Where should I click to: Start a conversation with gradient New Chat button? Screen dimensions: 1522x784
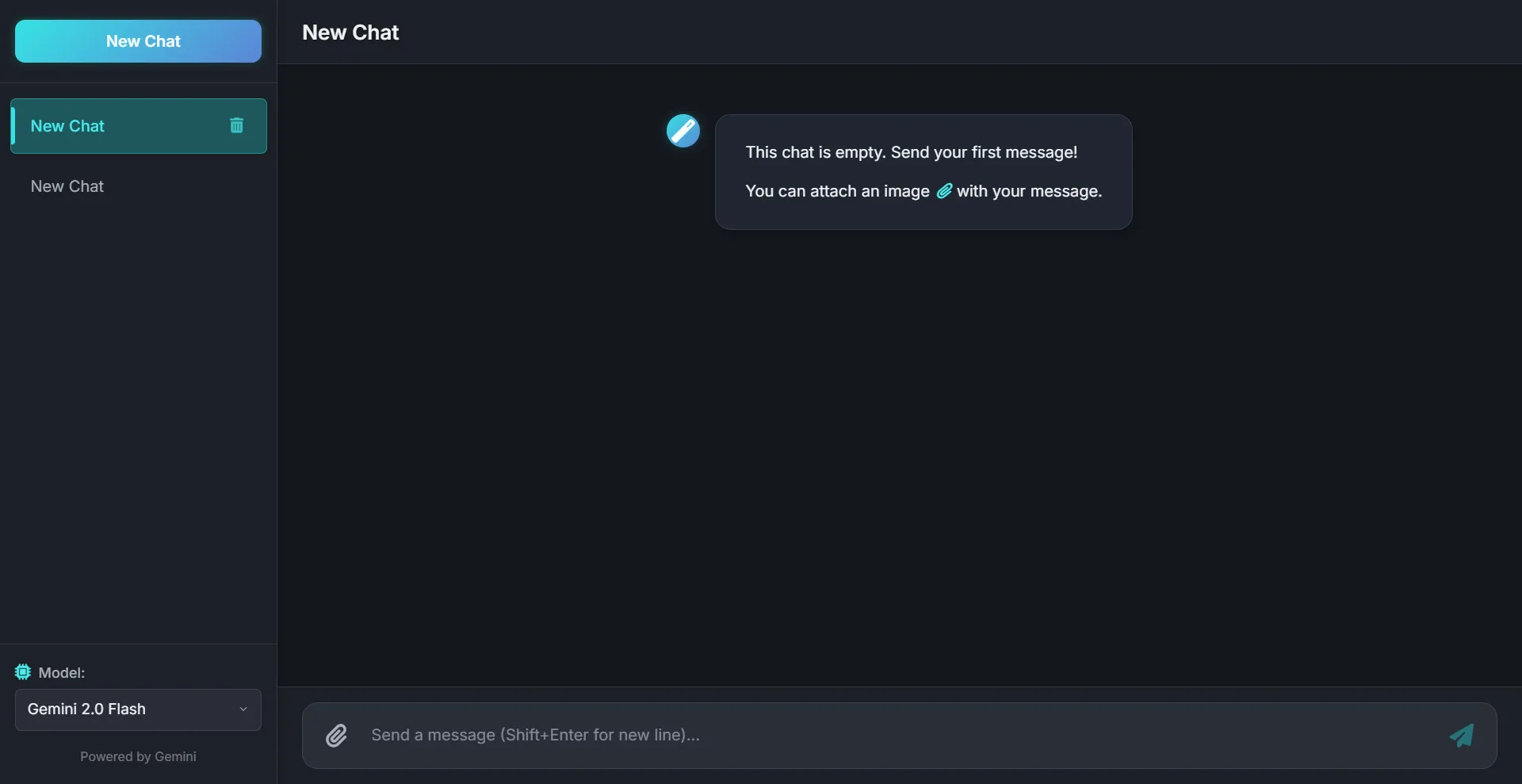(138, 41)
